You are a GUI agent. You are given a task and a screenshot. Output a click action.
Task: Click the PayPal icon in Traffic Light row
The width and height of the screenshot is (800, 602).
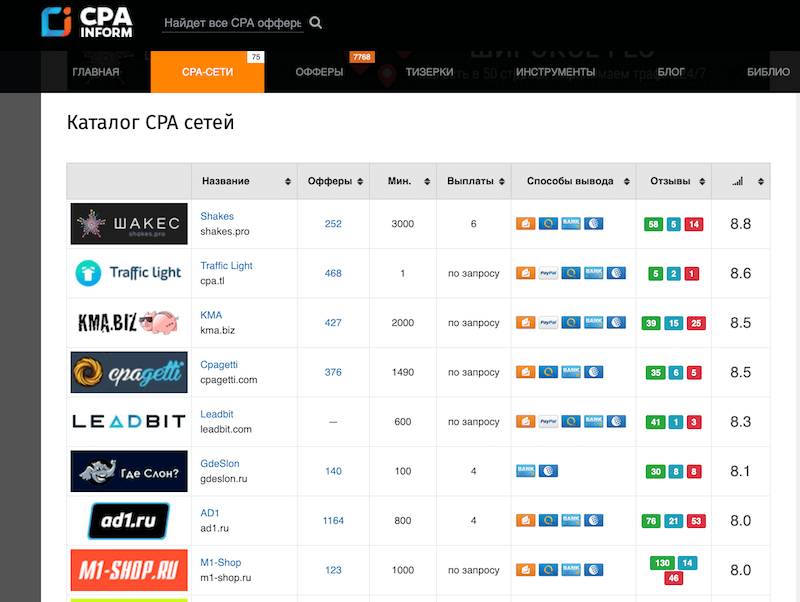click(548, 273)
